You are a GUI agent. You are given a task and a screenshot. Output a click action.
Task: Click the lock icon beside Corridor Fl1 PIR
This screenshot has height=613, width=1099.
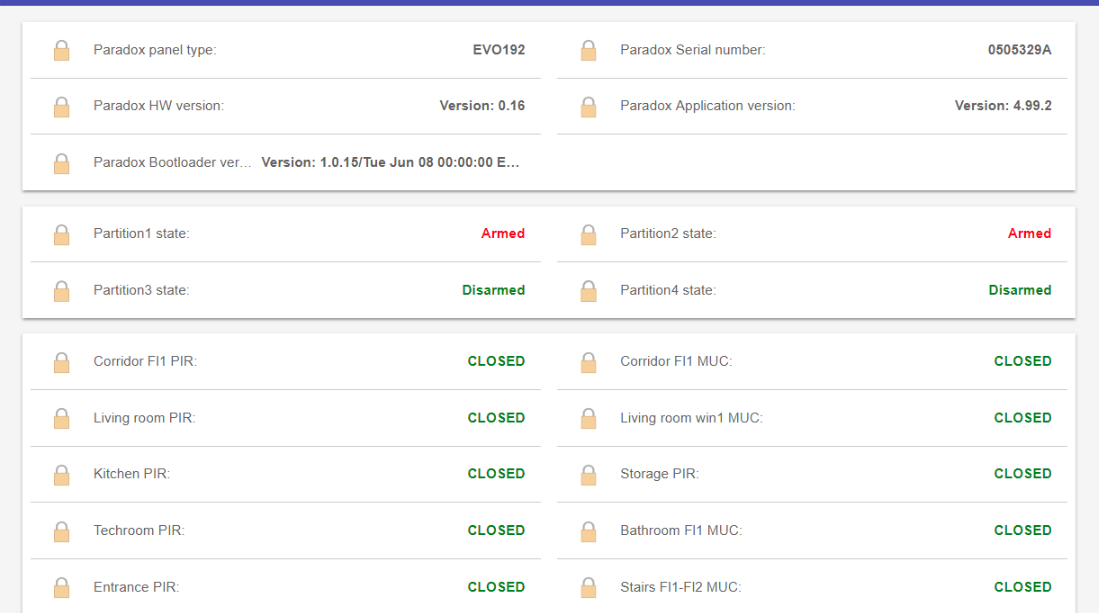pyautogui.click(x=61, y=362)
